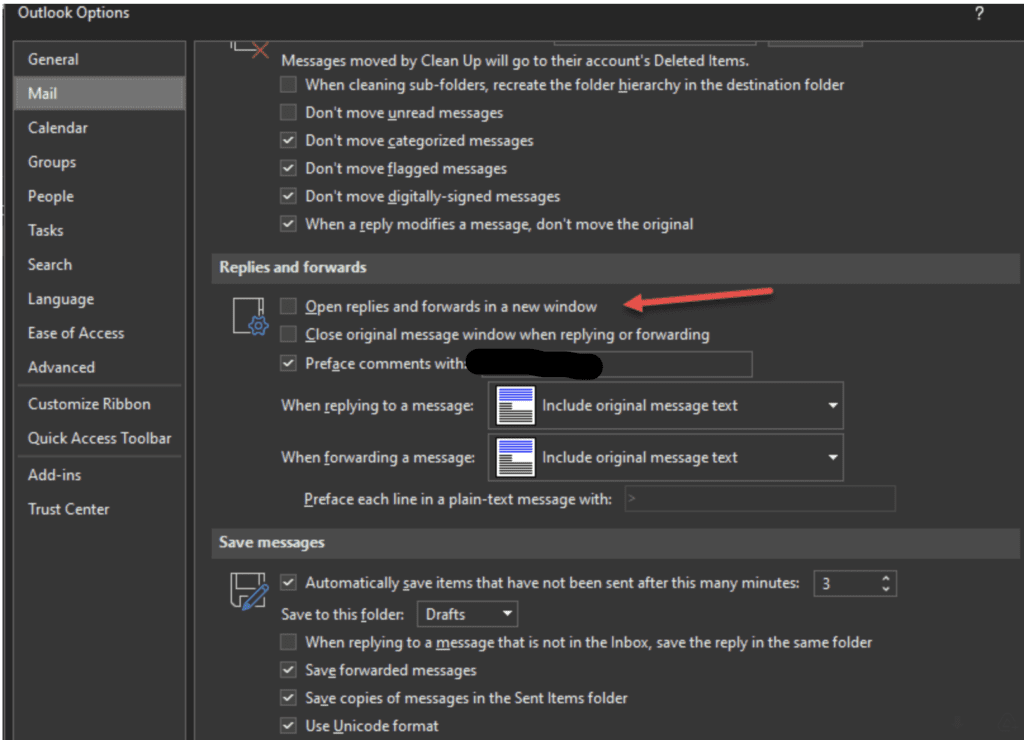The image size is (1024, 740).
Task: Uncheck Save forwarded messages
Action: click(288, 670)
